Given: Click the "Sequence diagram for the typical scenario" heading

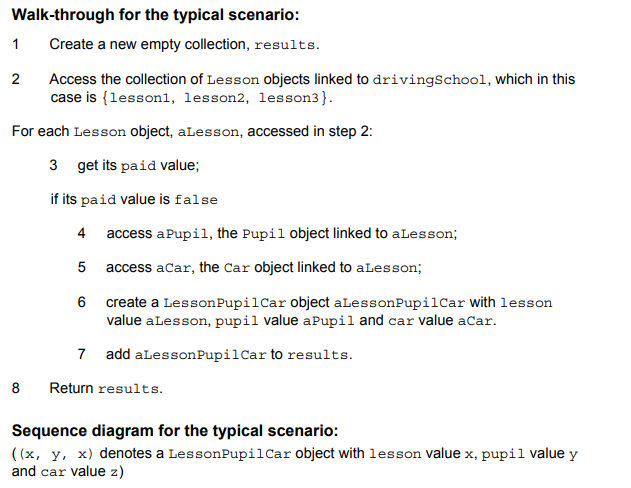Looking at the screenshot, I should pyautogui.click(x=175, y=432).
